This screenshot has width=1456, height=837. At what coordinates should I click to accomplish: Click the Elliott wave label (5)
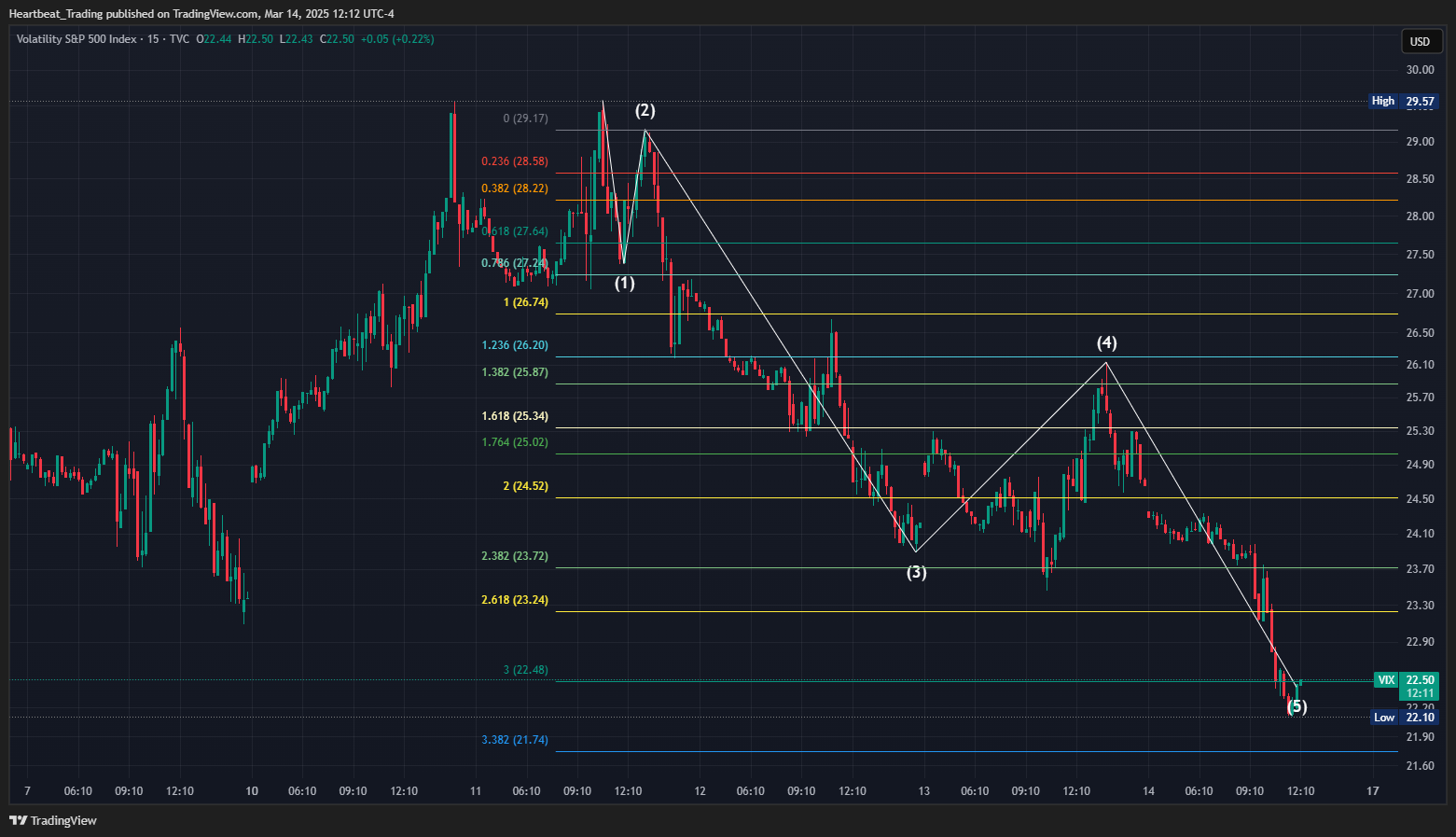1297,706
